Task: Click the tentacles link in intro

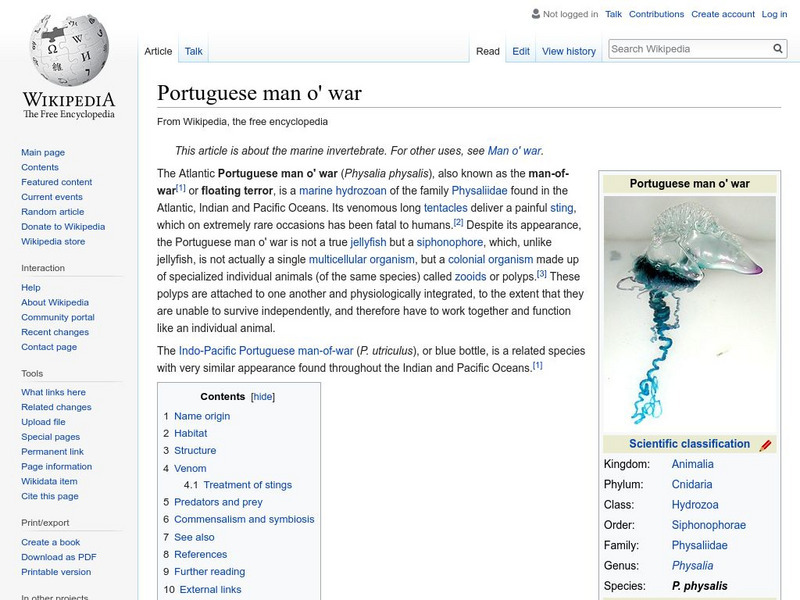Action: [x=445, y=208]
